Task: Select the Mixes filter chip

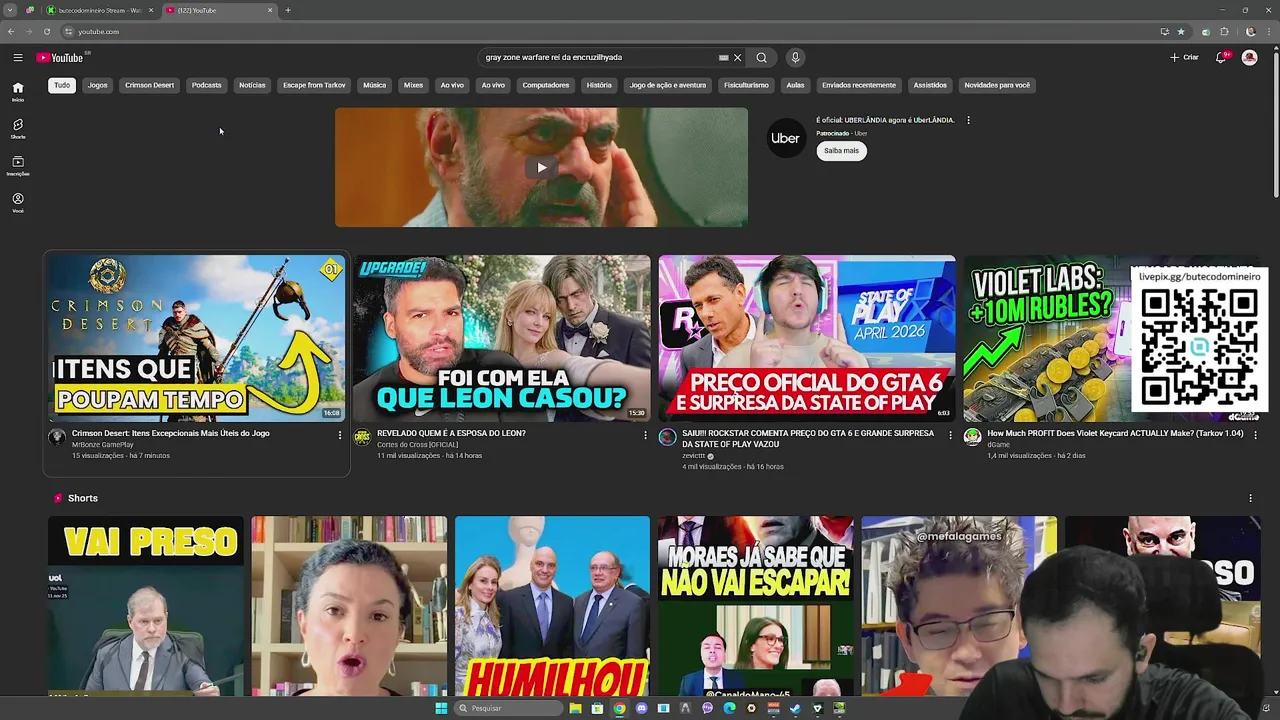Action: [x=413, y=85]
